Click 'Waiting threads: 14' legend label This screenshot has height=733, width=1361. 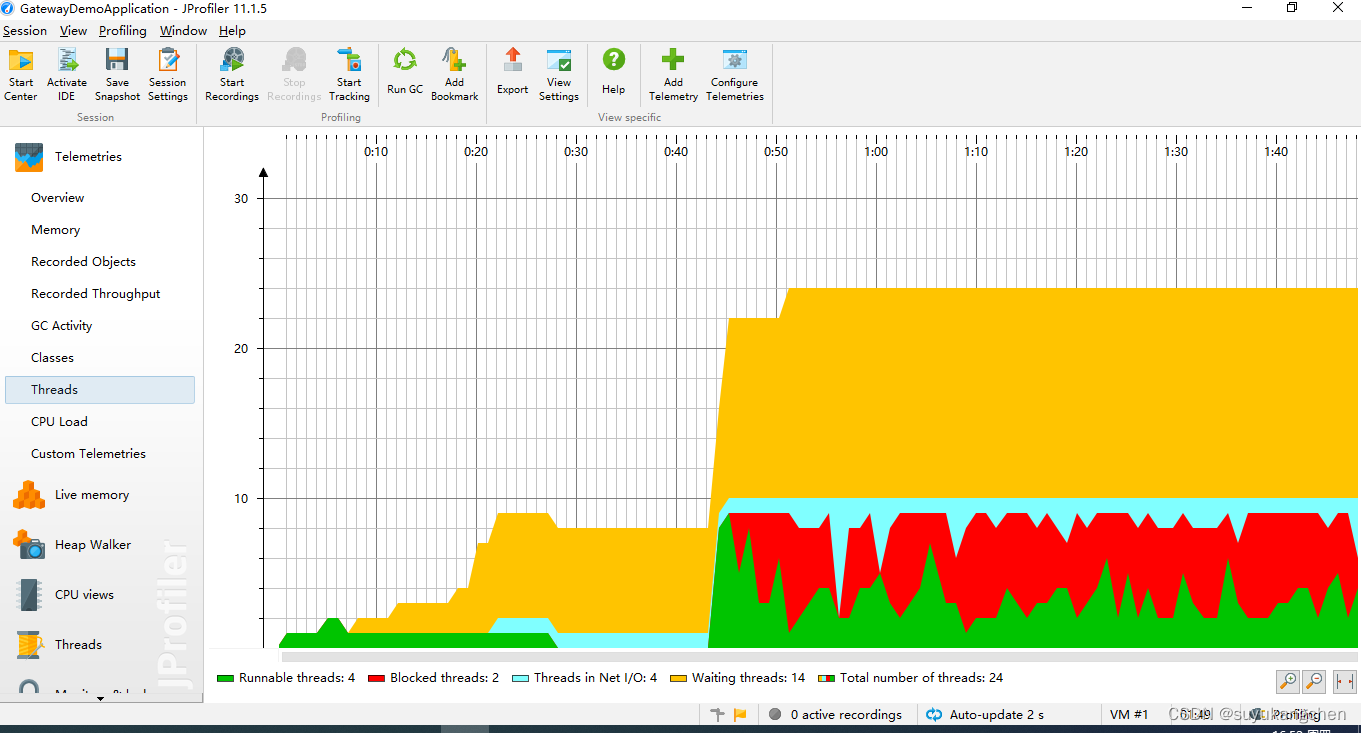748,678
